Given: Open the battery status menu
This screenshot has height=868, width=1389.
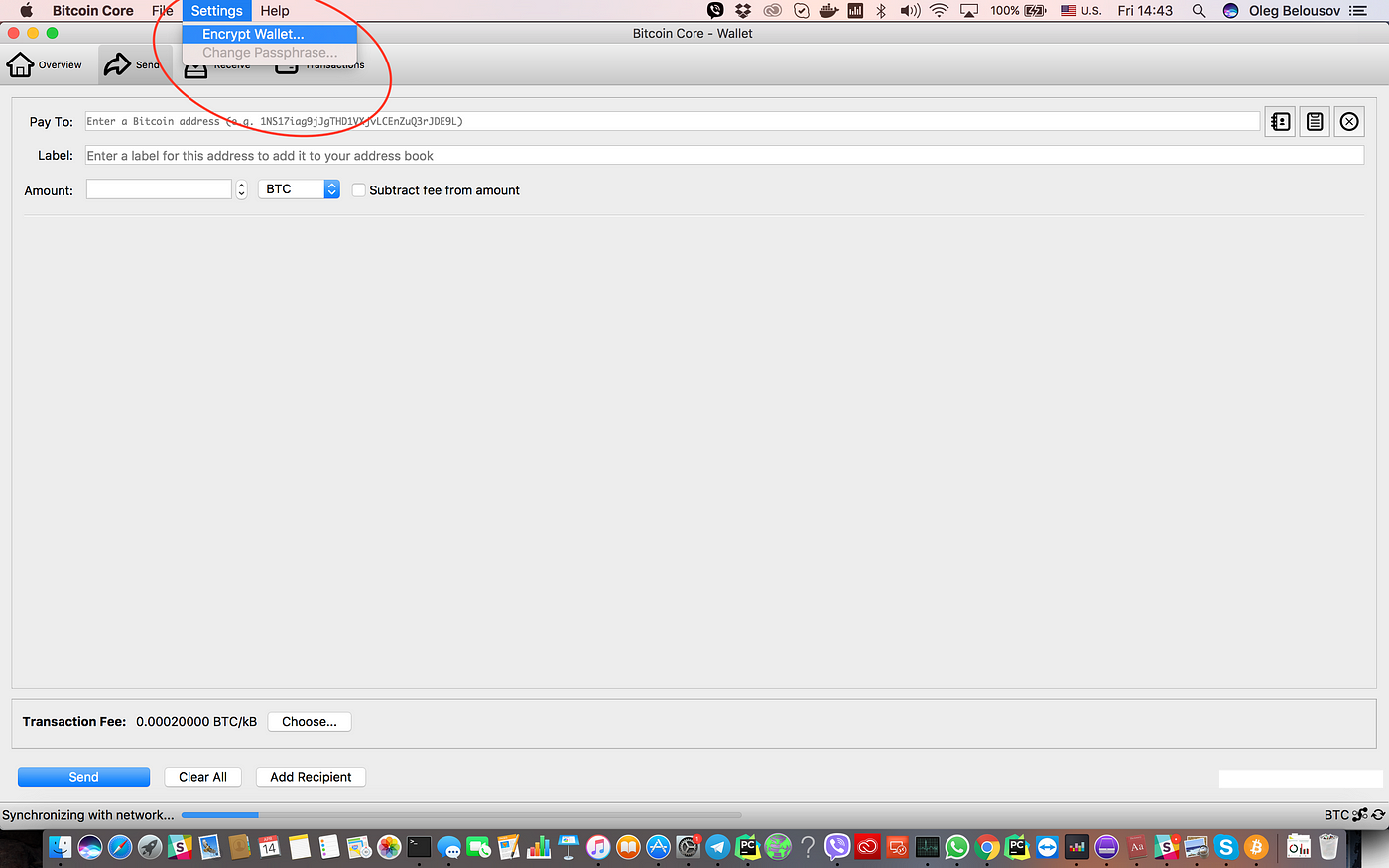Looking at the screenshot, I should [x=1018, y=11].
